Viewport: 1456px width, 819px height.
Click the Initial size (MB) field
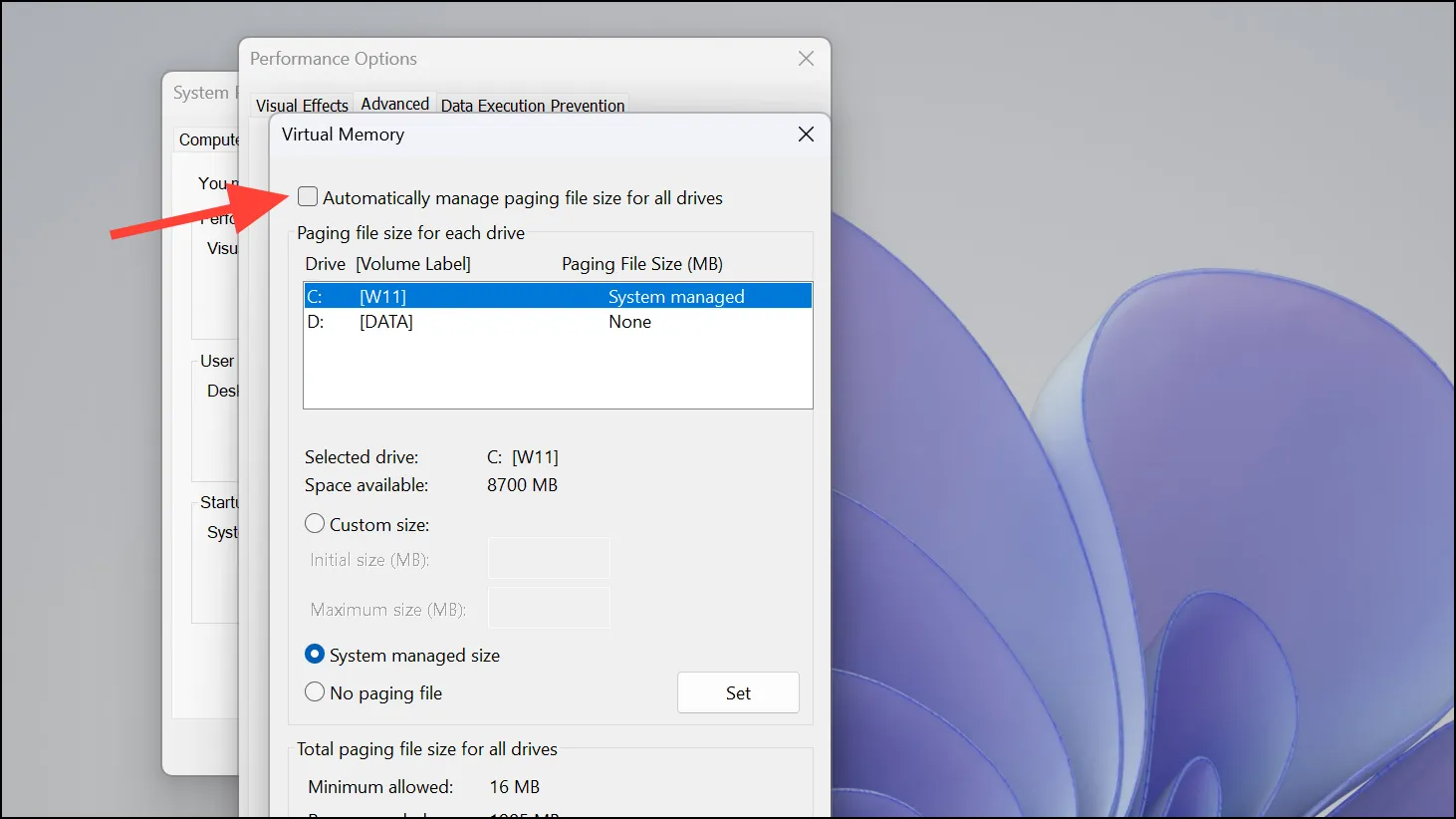pos(549,559)
